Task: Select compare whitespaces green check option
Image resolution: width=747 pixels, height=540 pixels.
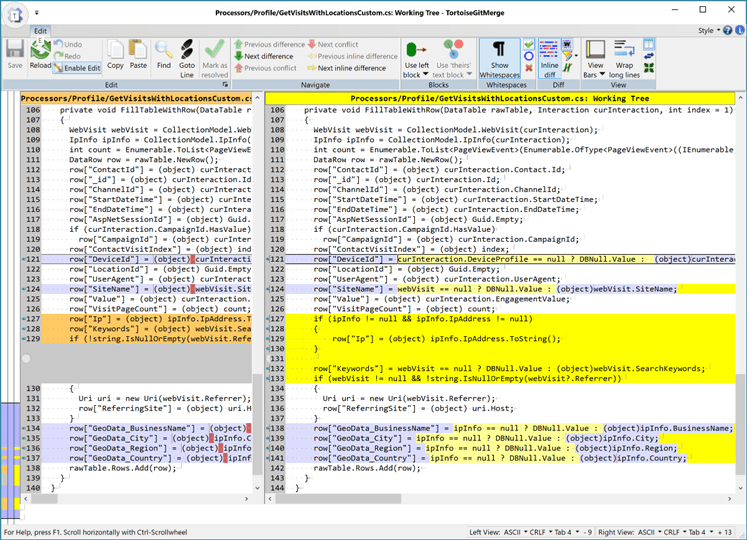Action: [529, 44]
